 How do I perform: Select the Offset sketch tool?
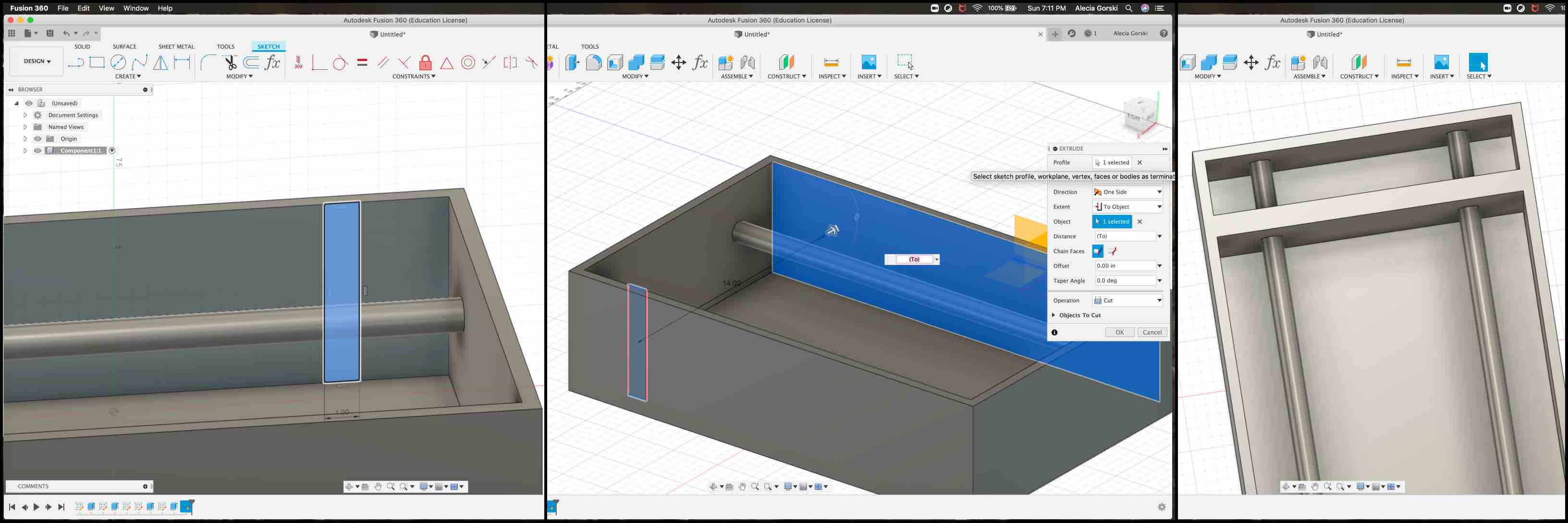[251, 62]
